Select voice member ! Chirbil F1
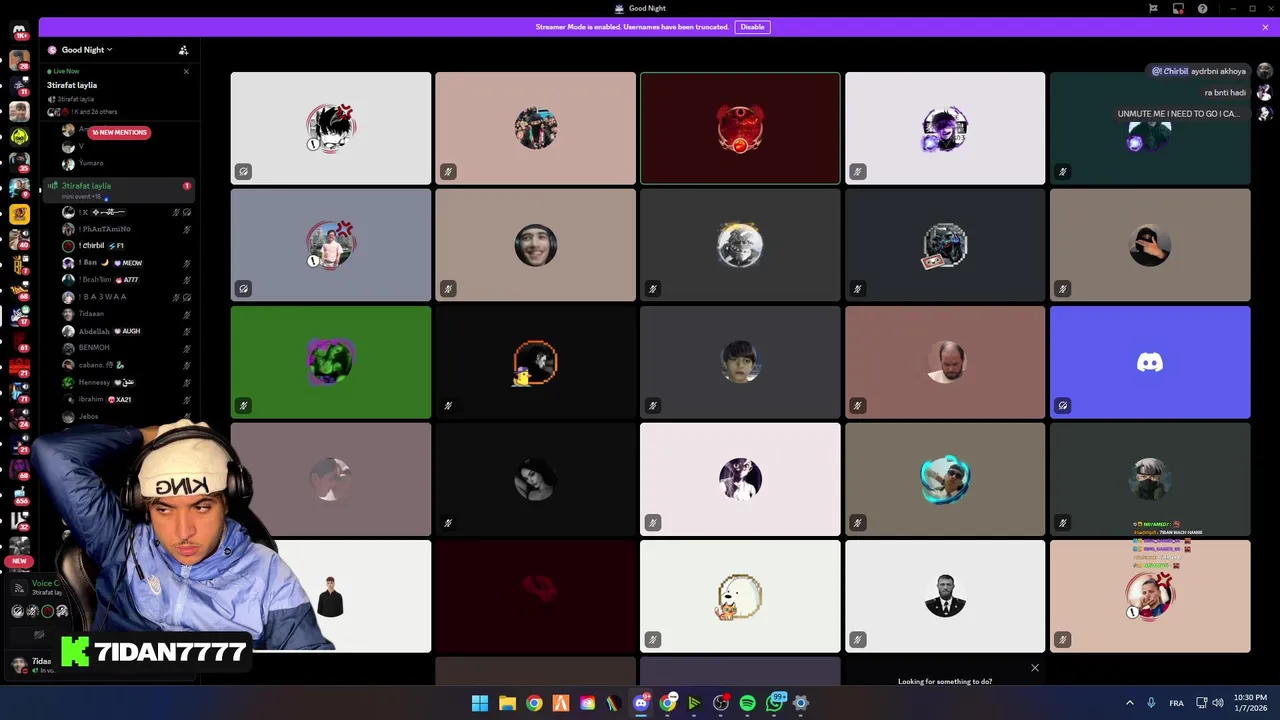Viewport: 1280px width, 720px height. click(118, 246)
